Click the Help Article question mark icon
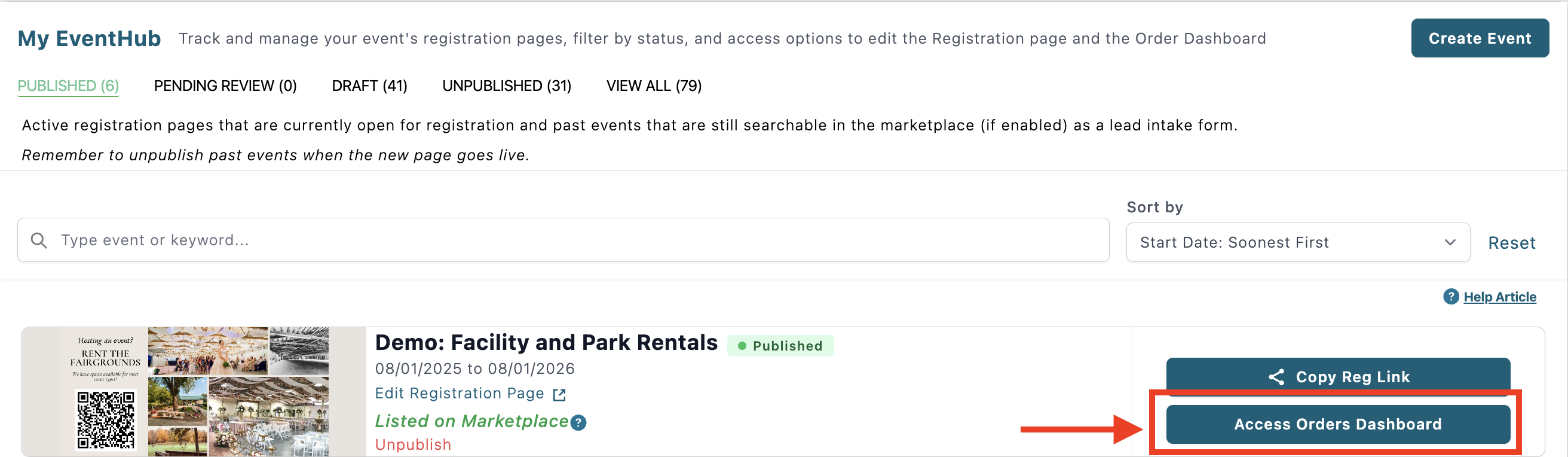This screenshot has height=457, width=1568. pyautogui.click(x=1451, y=297)
